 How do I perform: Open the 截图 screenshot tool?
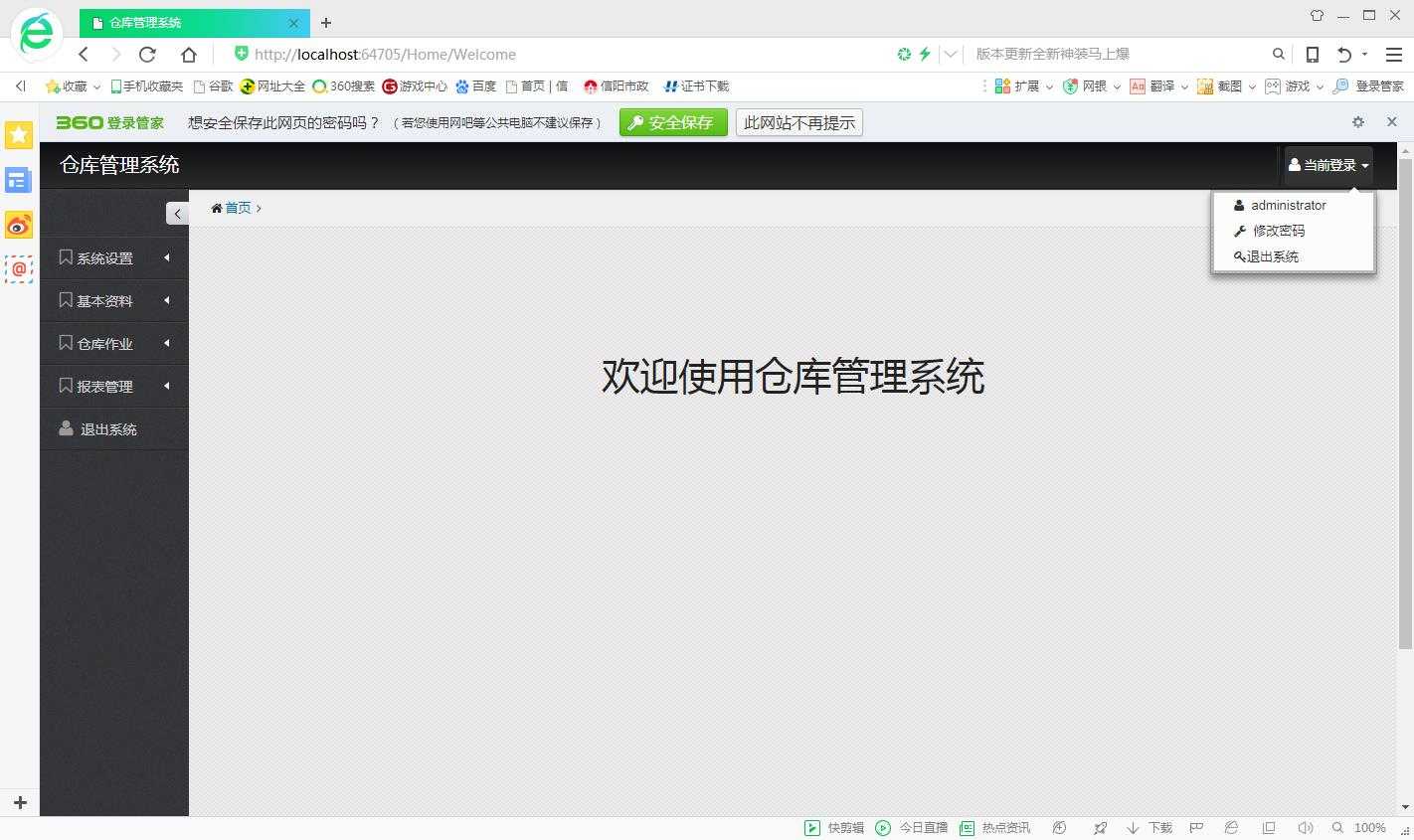click(1226, 86)
